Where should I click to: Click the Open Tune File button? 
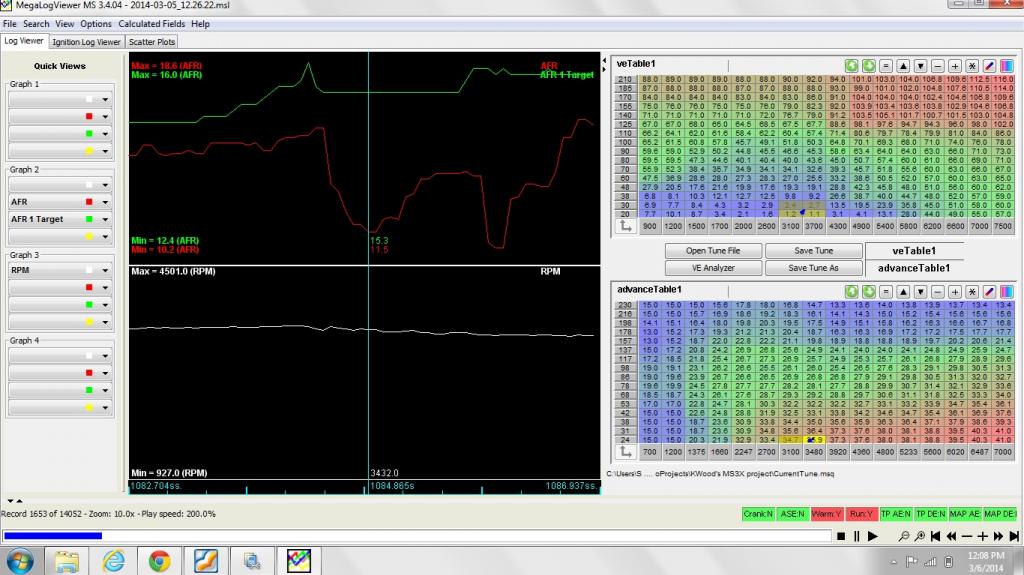coord(713,251)
